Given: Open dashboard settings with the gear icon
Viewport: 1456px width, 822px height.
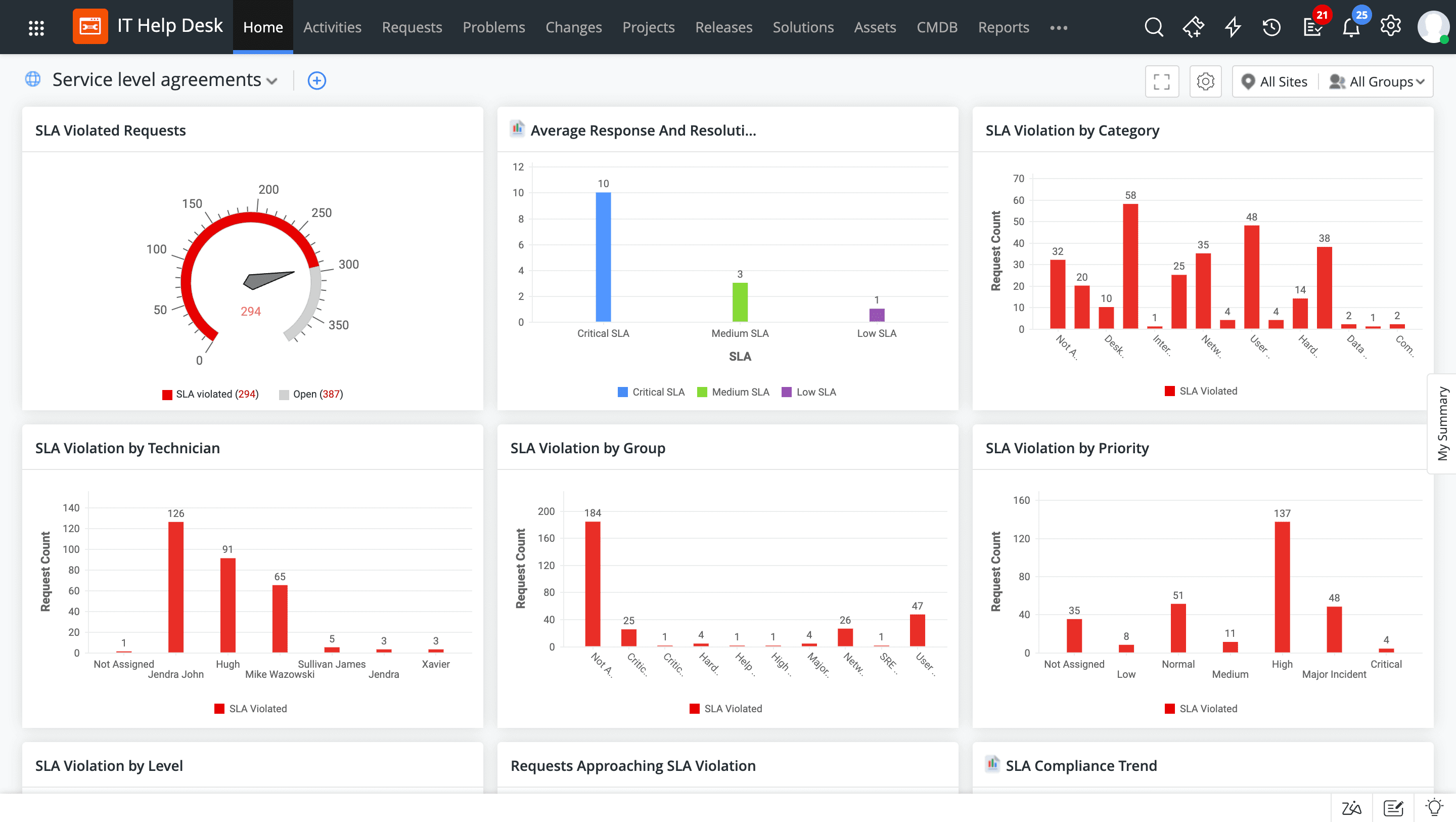Looking at the screenshot, I should pyautogui.click(x=1206, y=81).
